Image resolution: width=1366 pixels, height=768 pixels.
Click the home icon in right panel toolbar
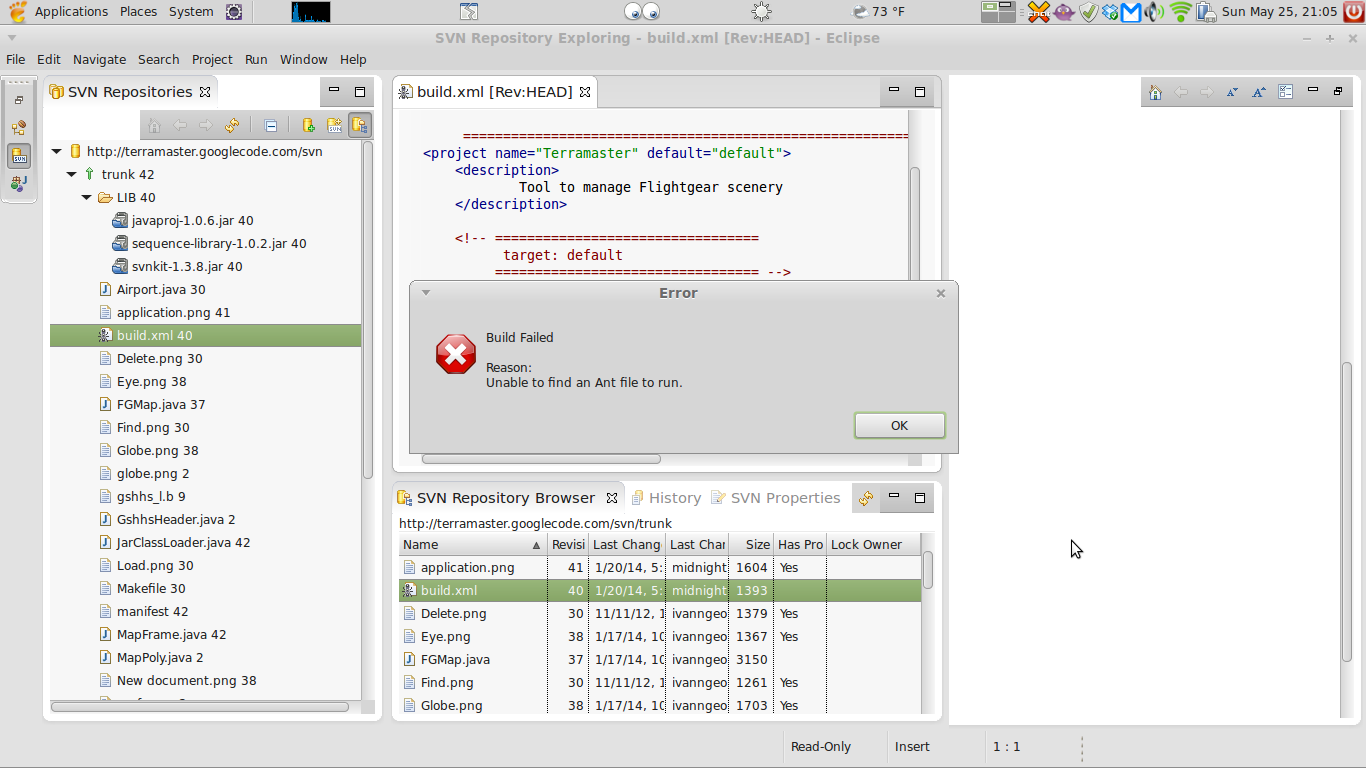pyautogui.click(x=1155, y=92)
